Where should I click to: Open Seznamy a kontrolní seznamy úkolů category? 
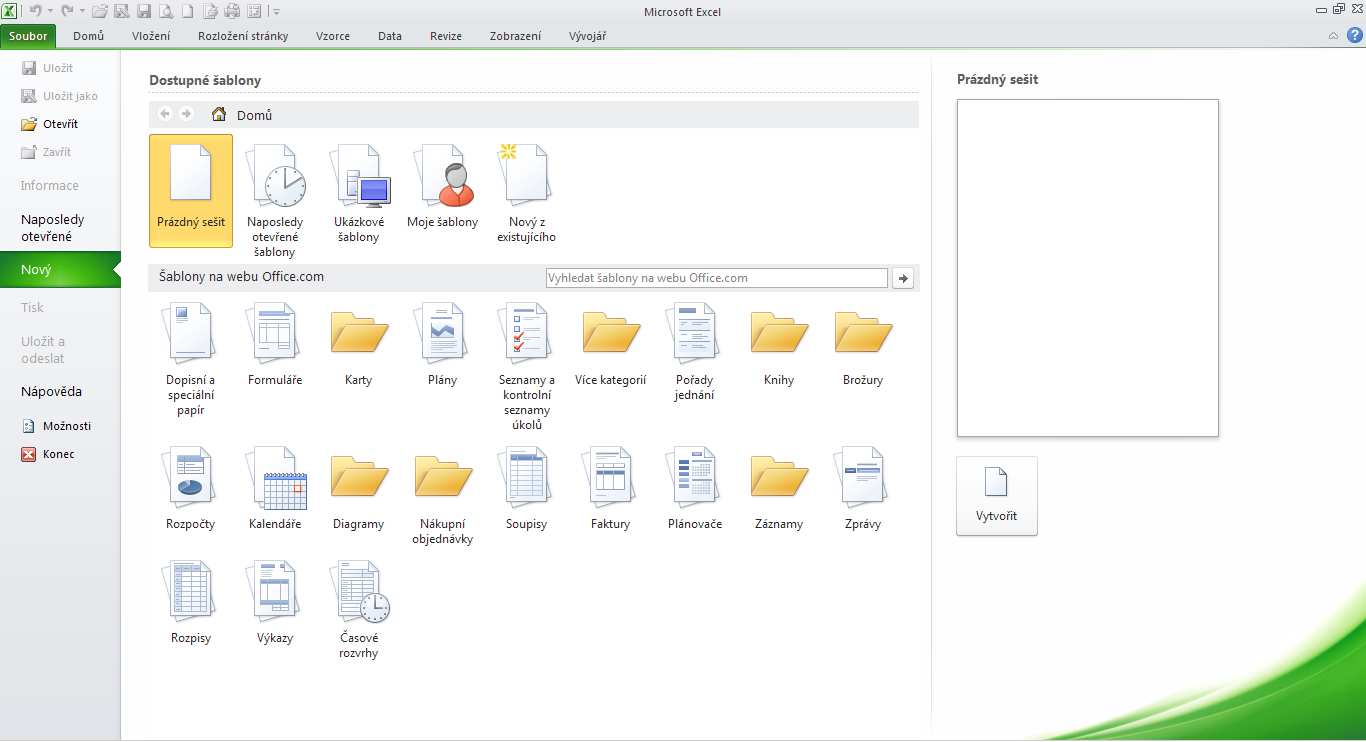527,367
